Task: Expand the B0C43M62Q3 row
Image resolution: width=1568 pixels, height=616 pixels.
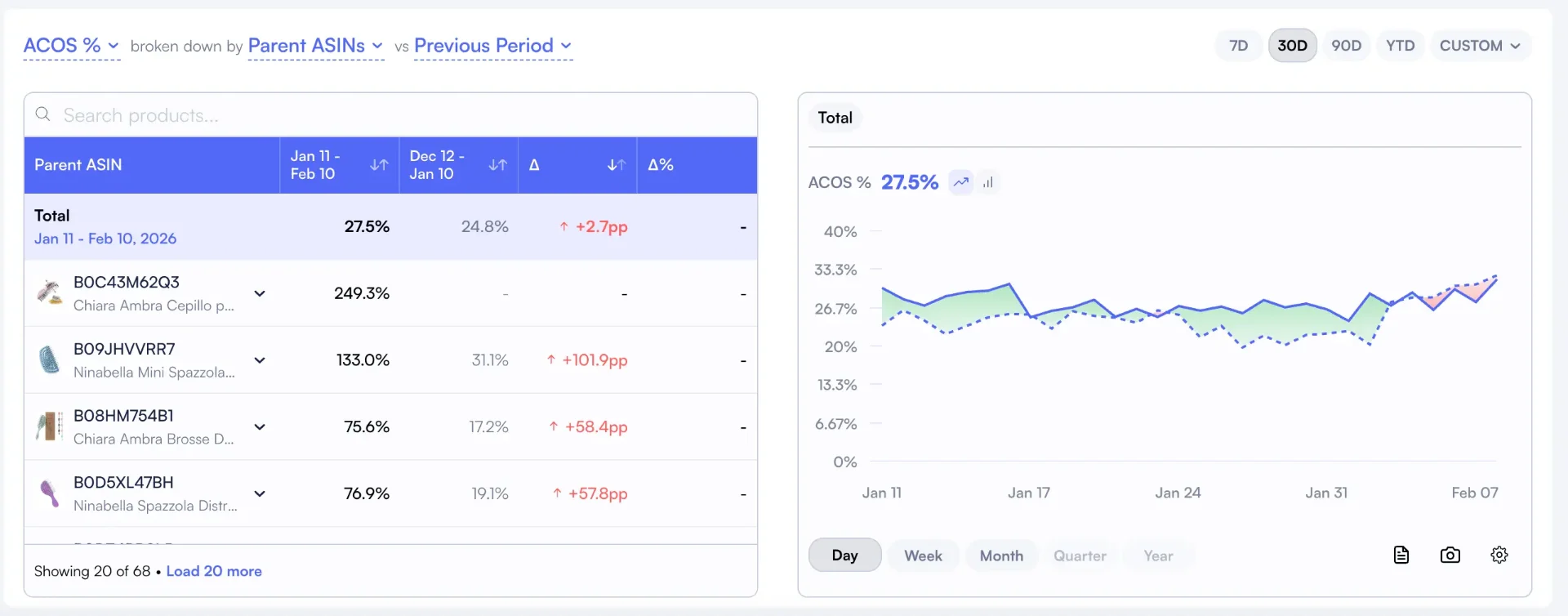Action: point(260,293)
